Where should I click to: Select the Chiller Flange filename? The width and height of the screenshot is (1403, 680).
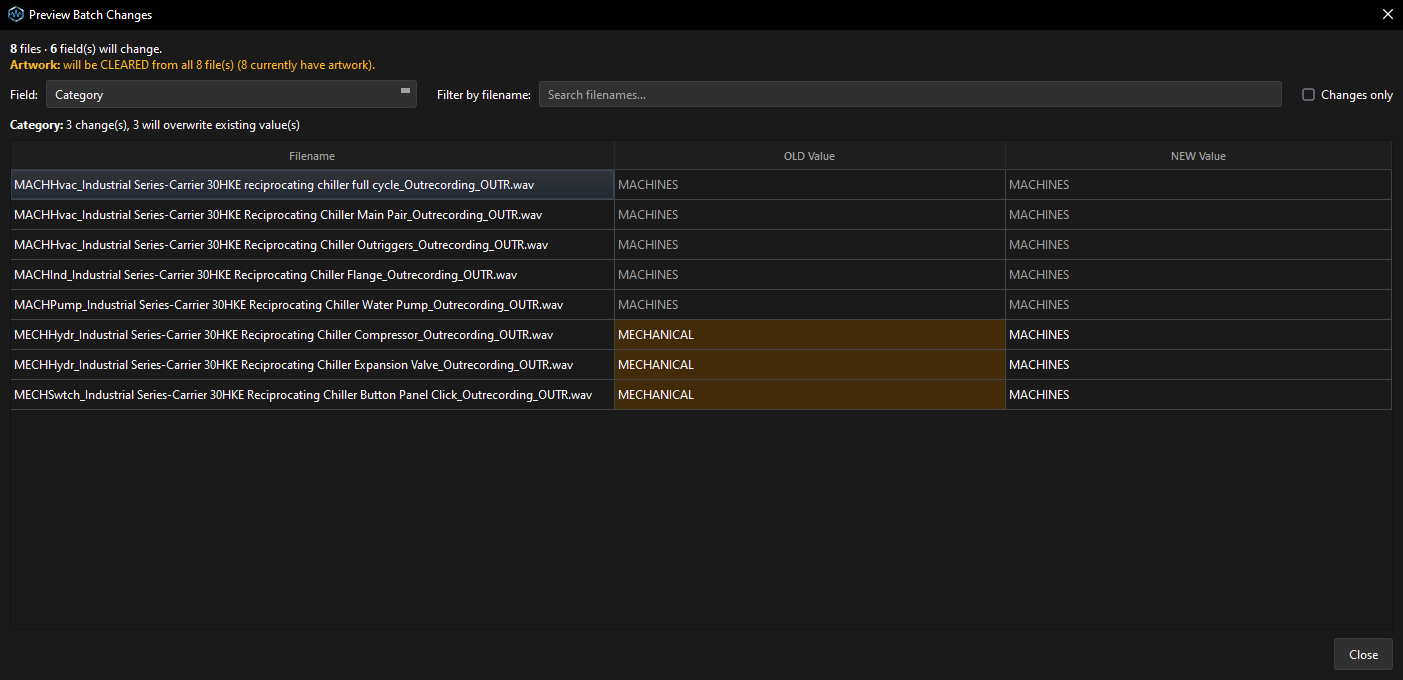(x=312, y=275)
